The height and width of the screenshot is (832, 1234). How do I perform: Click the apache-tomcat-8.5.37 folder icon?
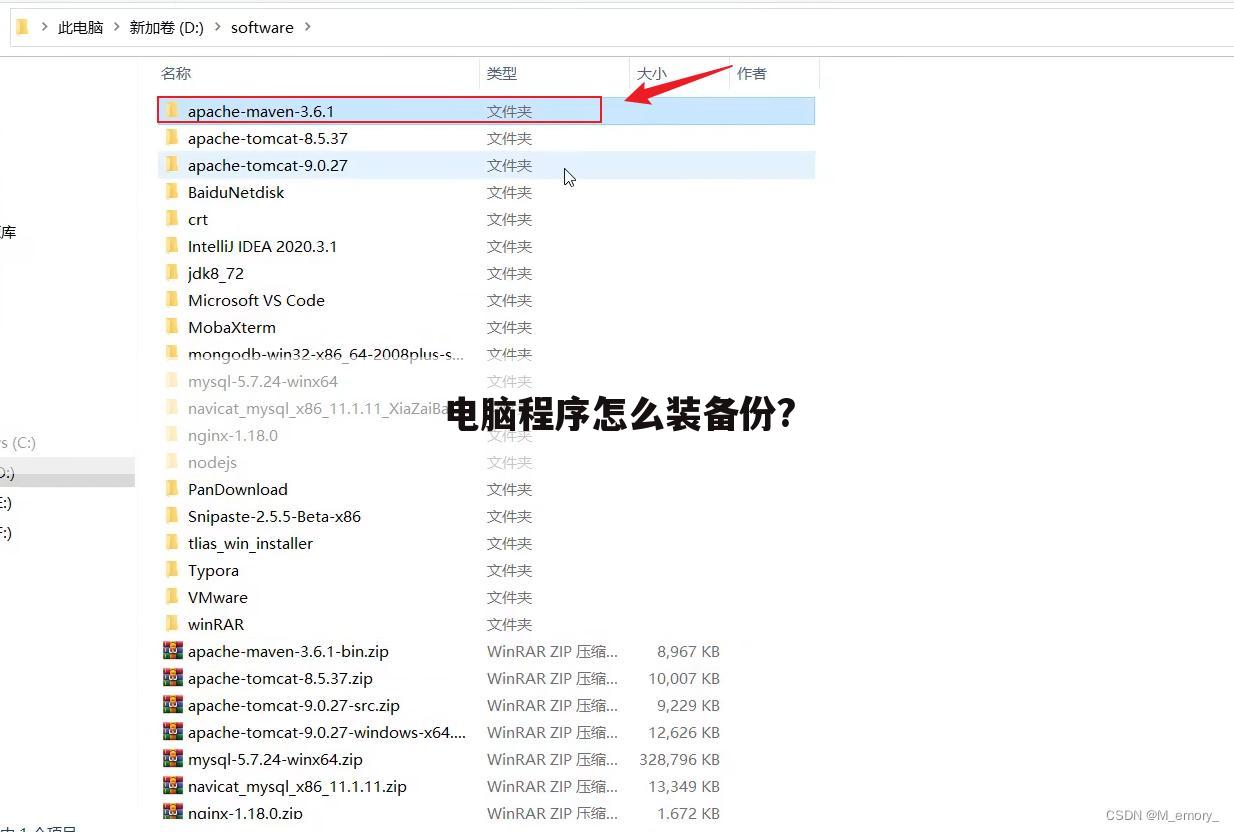172,137
